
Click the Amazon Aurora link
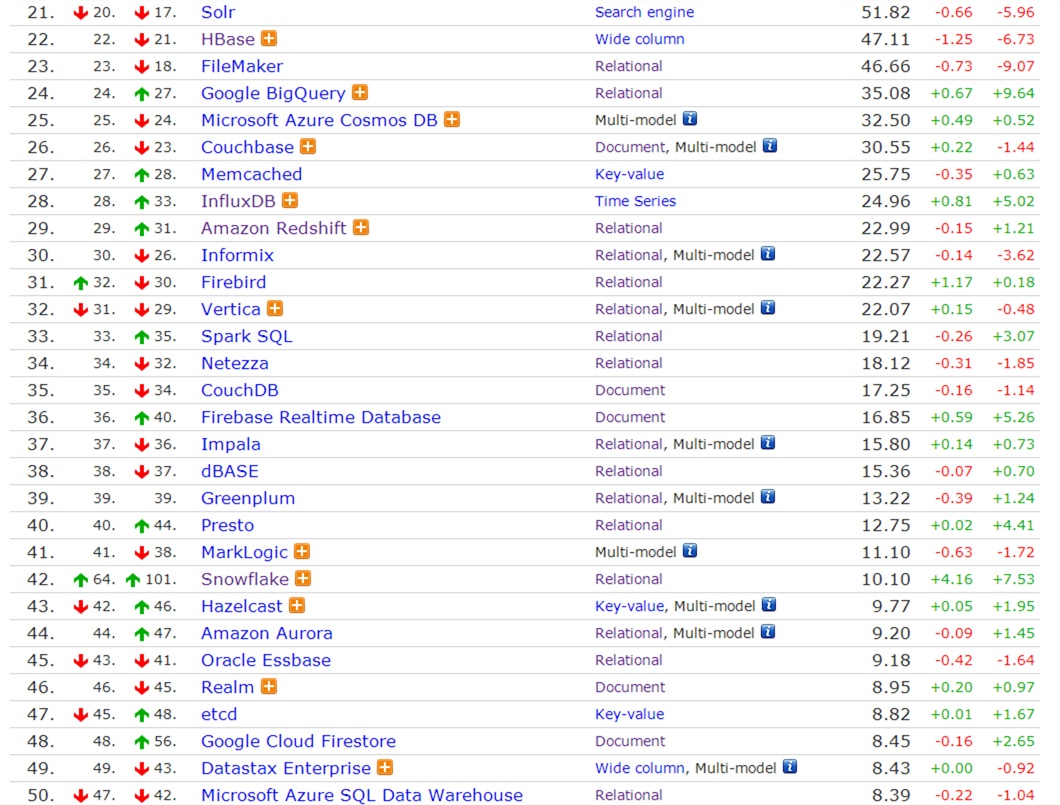point(266,633)
